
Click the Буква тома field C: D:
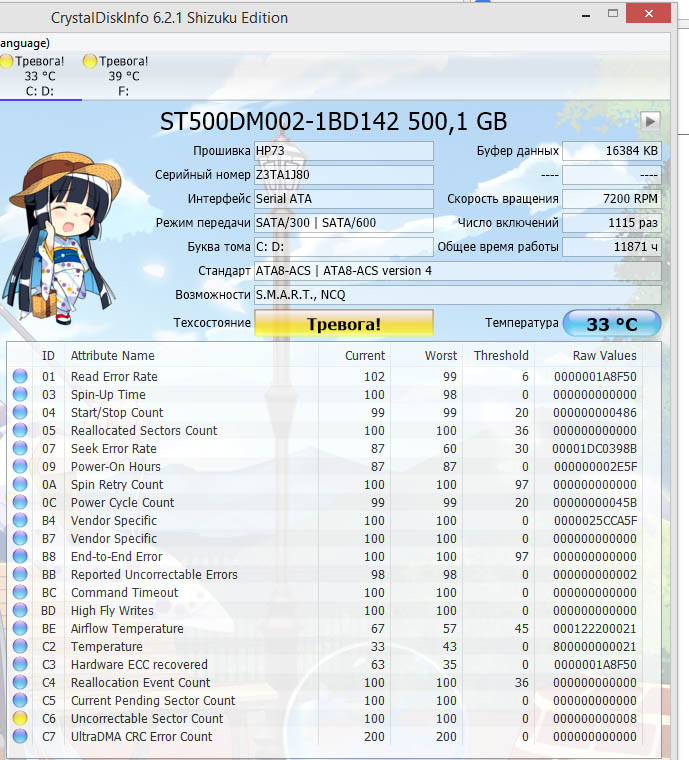(344, 247)
